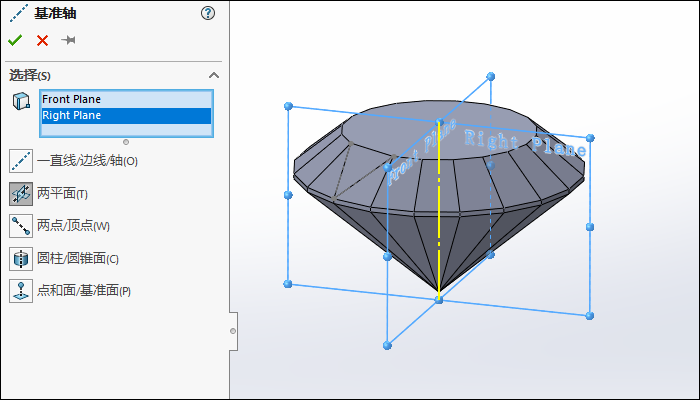Viewport: 700px width, 400px height.
Task: Click the 基准轴 feature icon in the header
Action: click(x=19, y=13)
